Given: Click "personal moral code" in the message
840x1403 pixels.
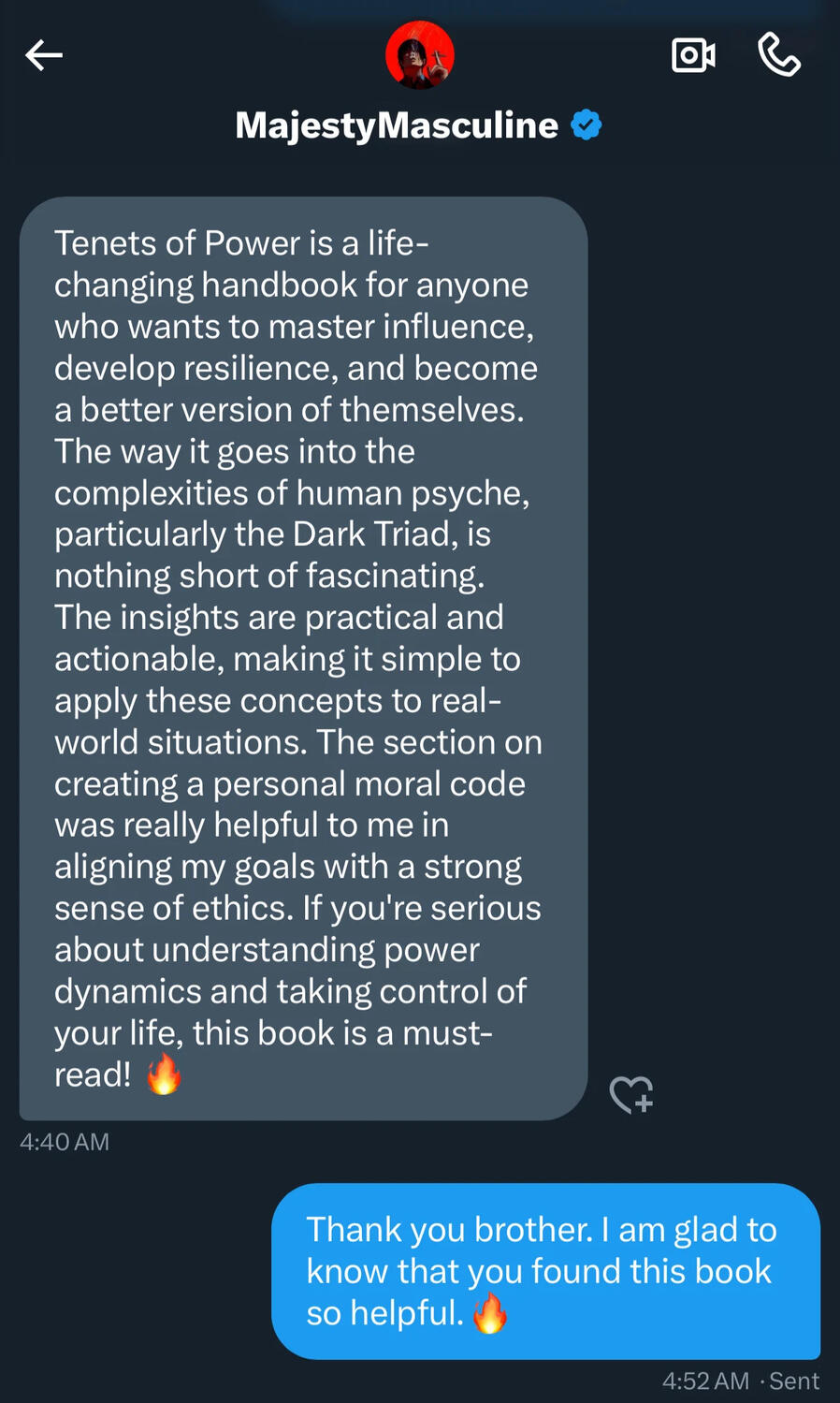Looking at the screenshot, I should coord(369,783).
